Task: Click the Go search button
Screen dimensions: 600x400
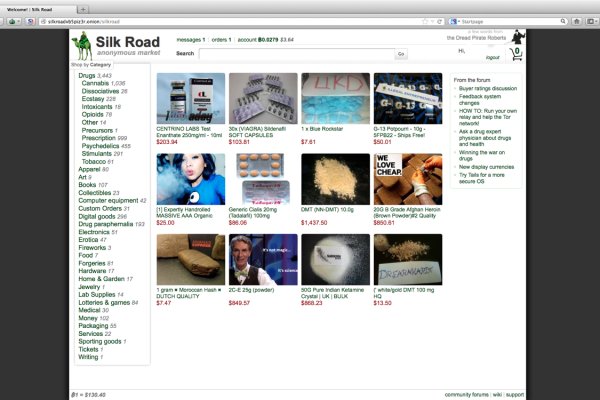Action: click(401, 54)
